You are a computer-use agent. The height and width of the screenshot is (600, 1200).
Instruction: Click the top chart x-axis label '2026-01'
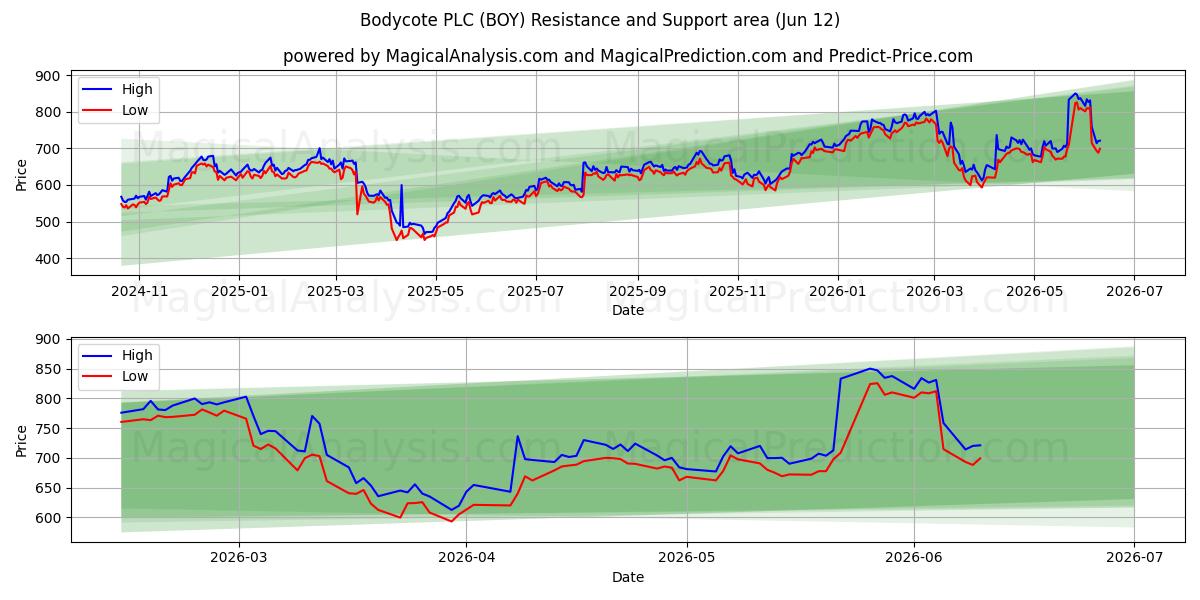pyautogui.click(x=838, y=294)
